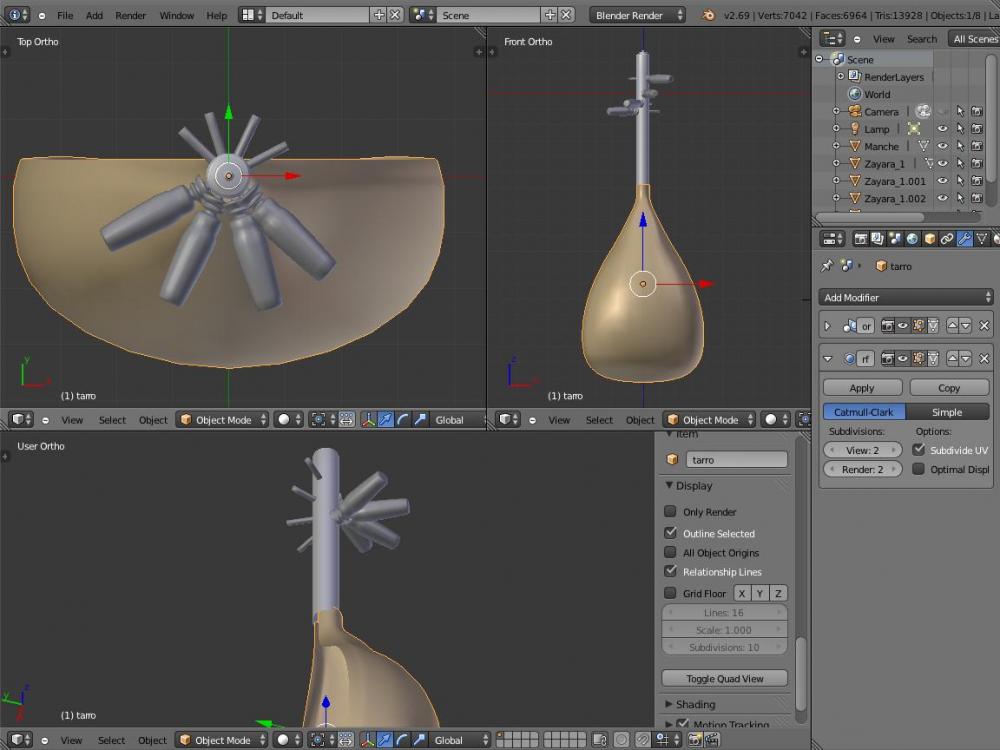Open the Window menu in top bar

pyautogui.click(x=176, y=16)
